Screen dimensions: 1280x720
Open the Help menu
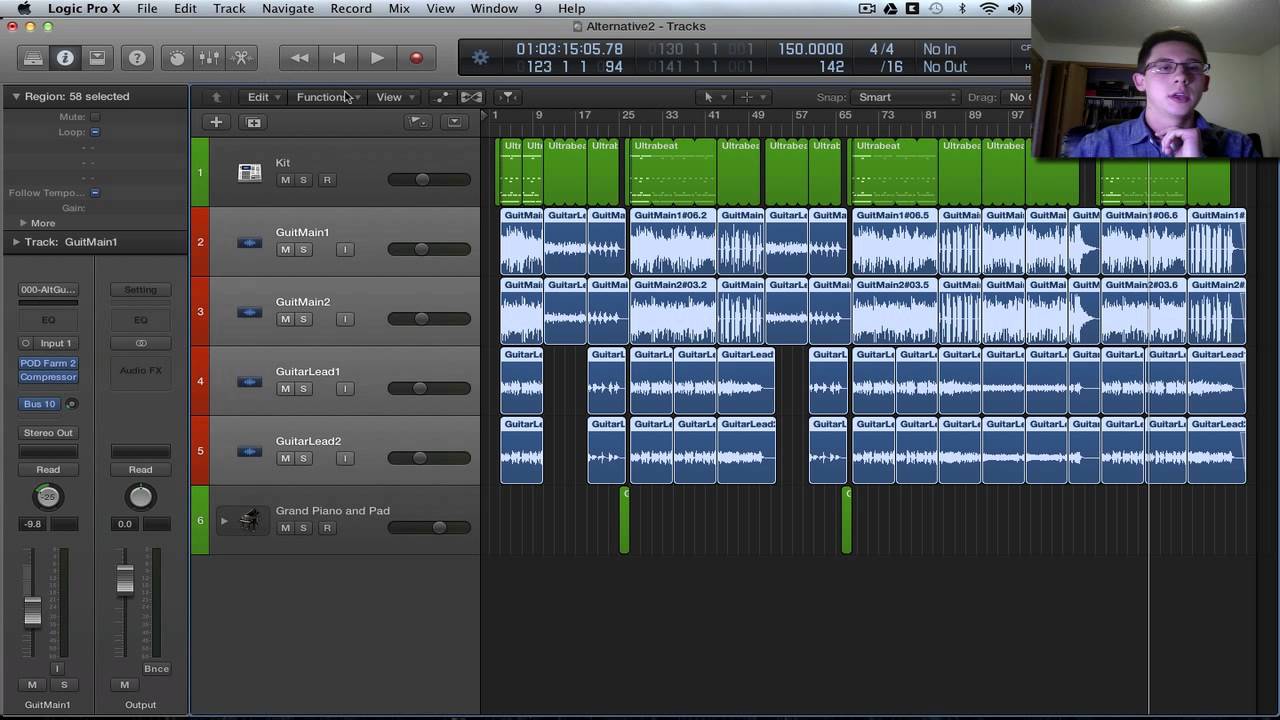(x=572, y=9)
